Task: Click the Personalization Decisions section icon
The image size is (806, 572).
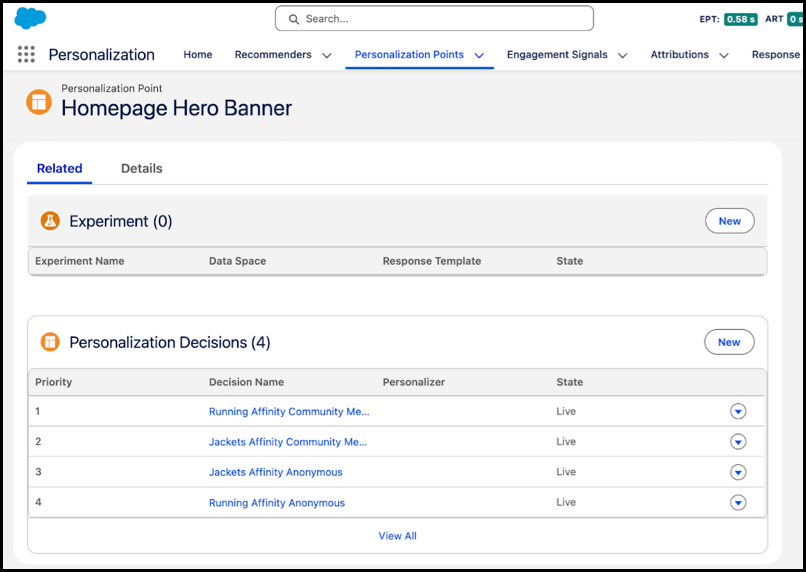Action: [50, 342]
